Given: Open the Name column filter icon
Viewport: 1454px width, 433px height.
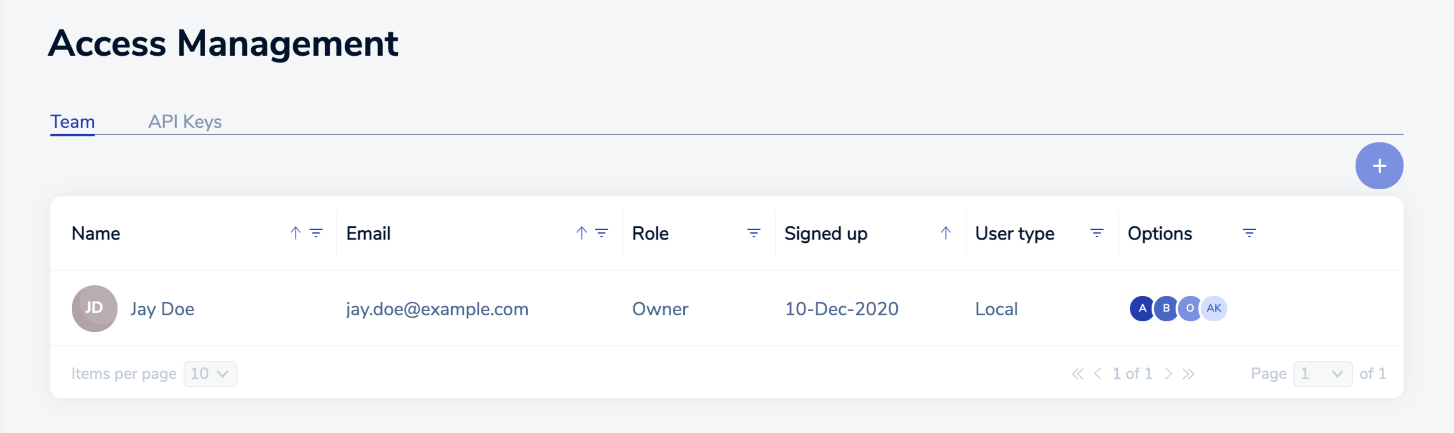Looking at the screenshot, I should pos(316,233).
